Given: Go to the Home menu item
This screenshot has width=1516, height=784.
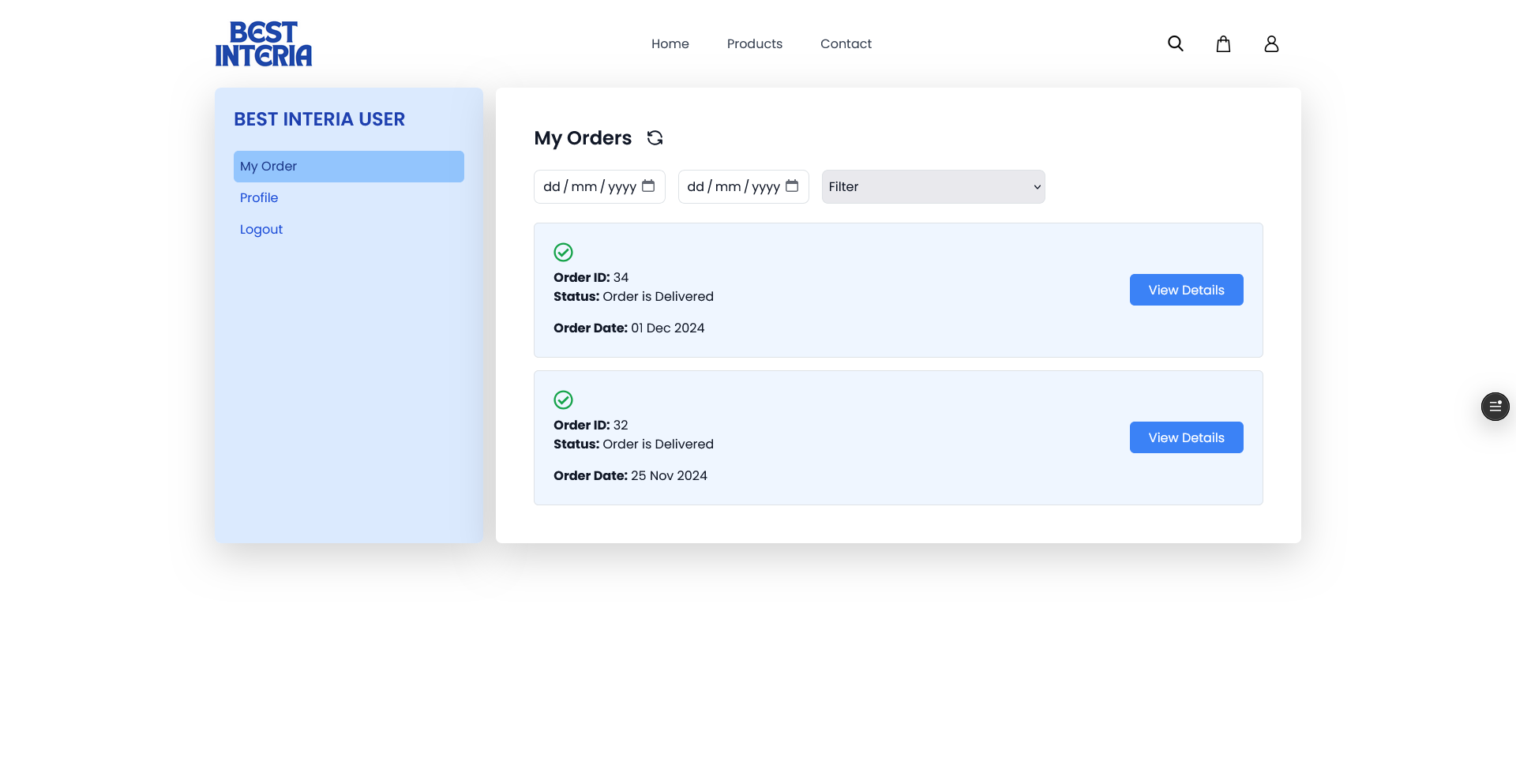Looking at the screenshot, I should pyautogui.click(x=670, y=43).
